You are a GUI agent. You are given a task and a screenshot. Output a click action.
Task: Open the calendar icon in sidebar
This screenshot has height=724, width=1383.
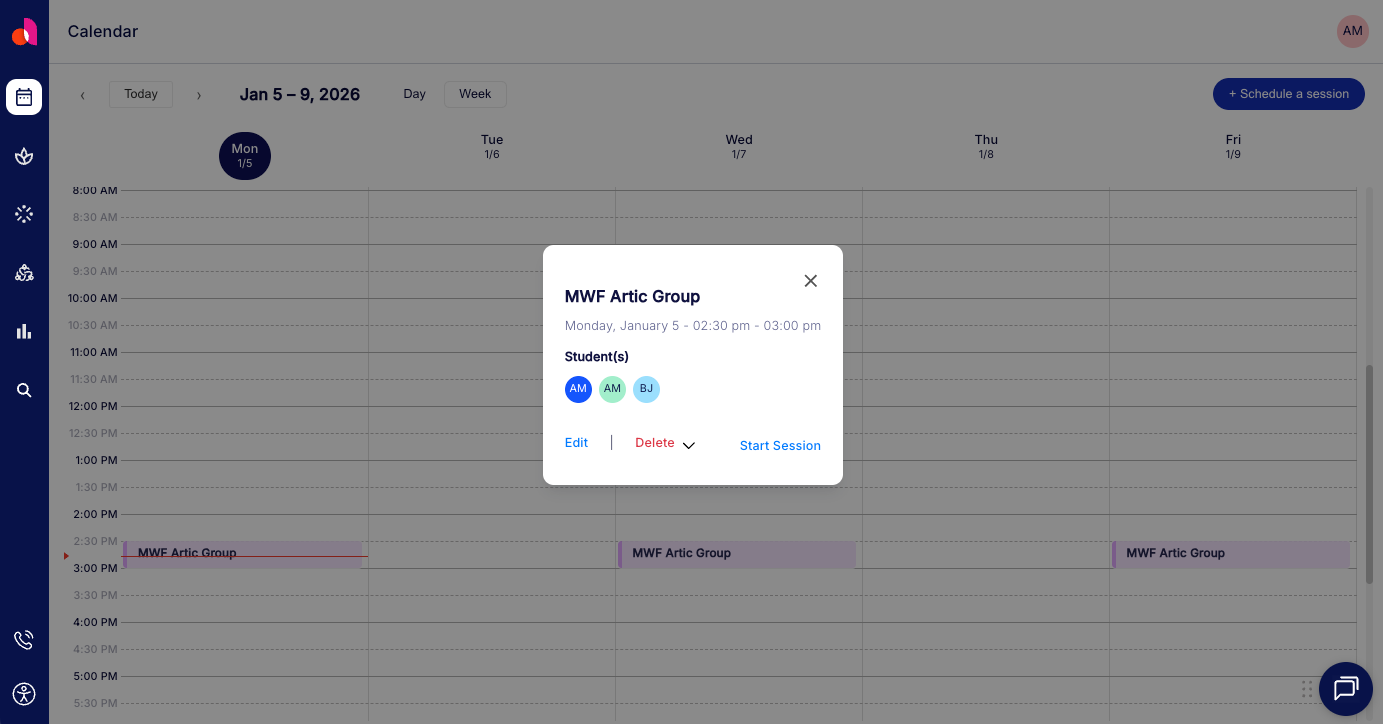(24, 97)
